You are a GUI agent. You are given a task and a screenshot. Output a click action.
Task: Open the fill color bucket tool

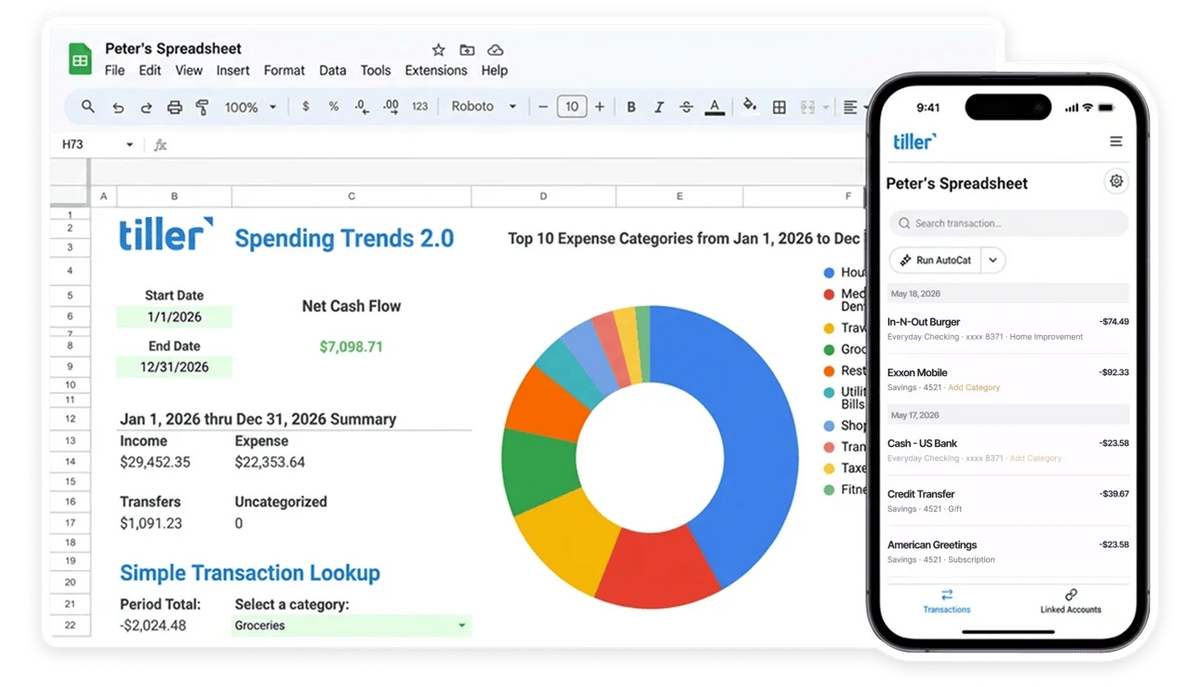[749, 106]
